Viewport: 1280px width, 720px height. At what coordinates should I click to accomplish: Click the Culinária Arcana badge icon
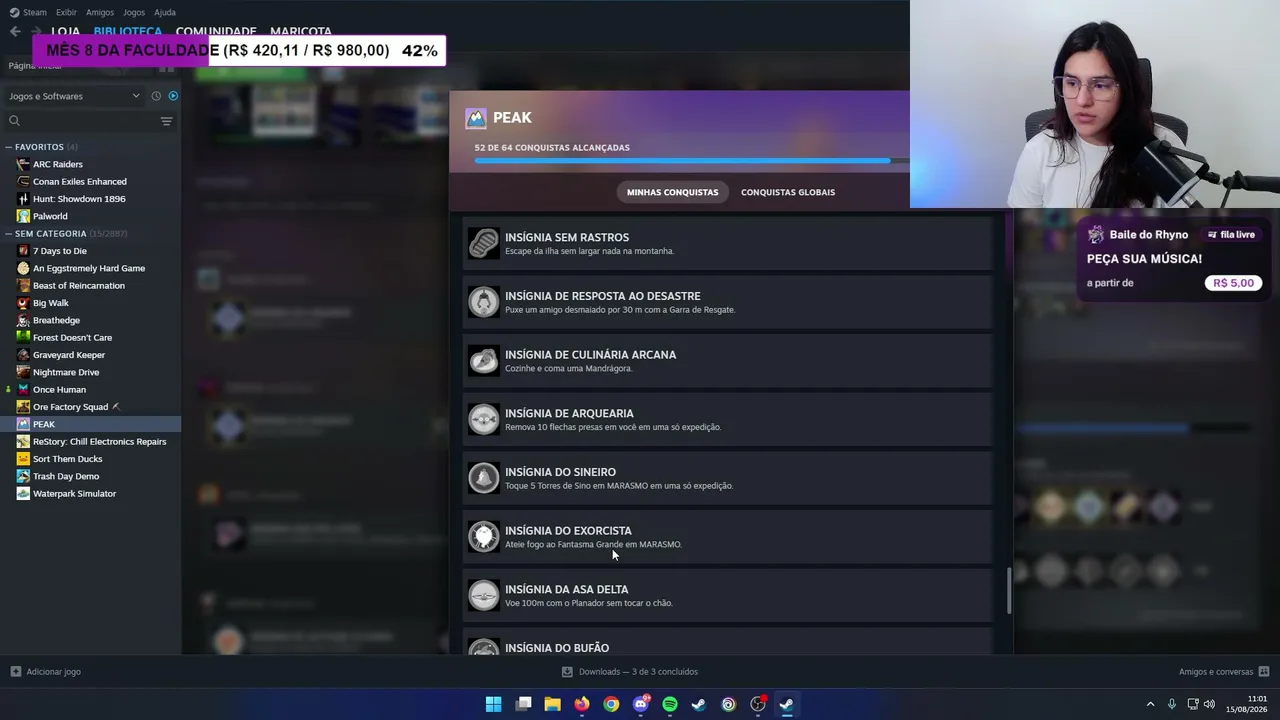pos(484,360)
